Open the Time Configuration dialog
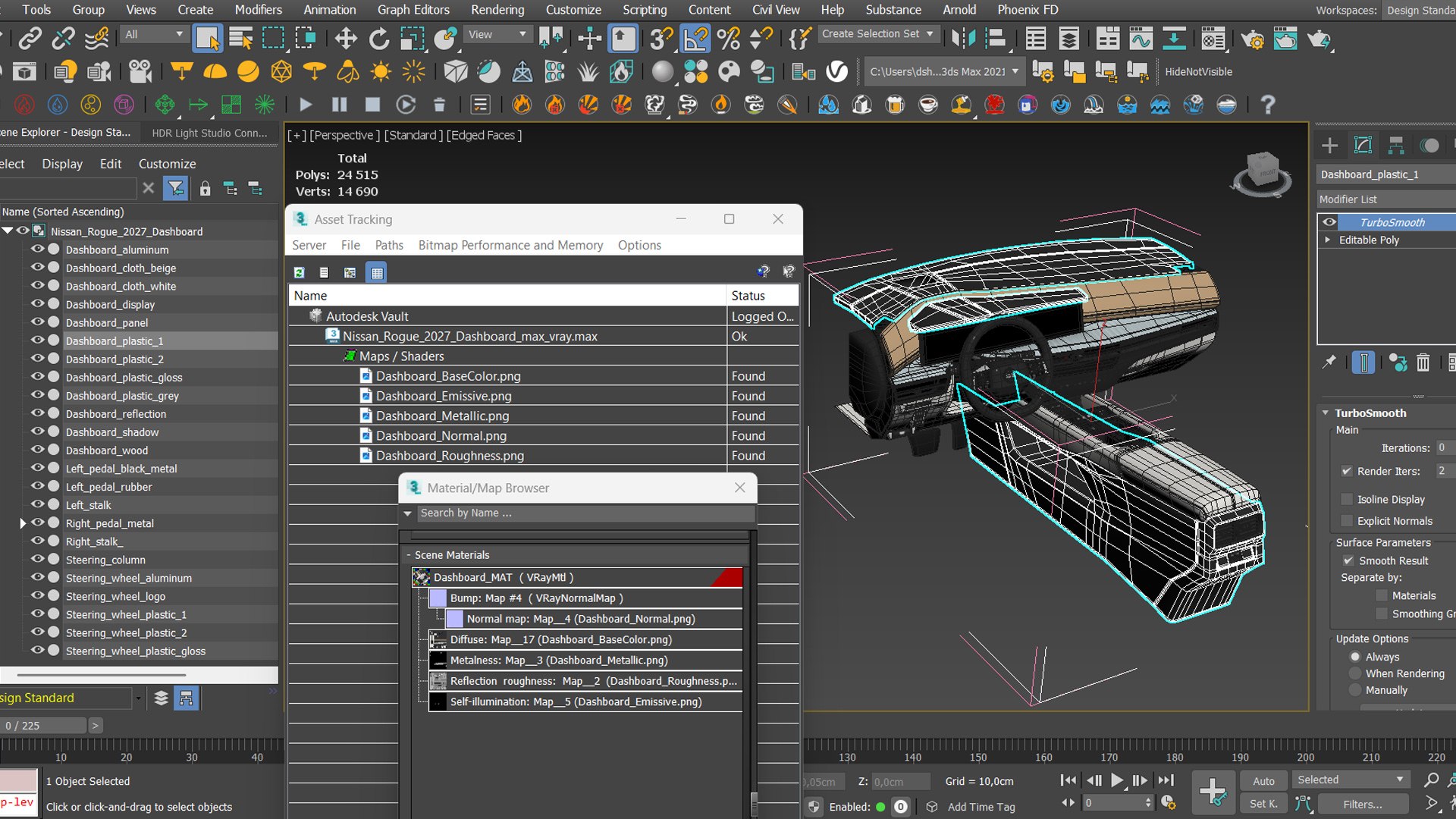Viewport: 1456px width, 819px height. pyautogui.click(x=1168, y=802)
